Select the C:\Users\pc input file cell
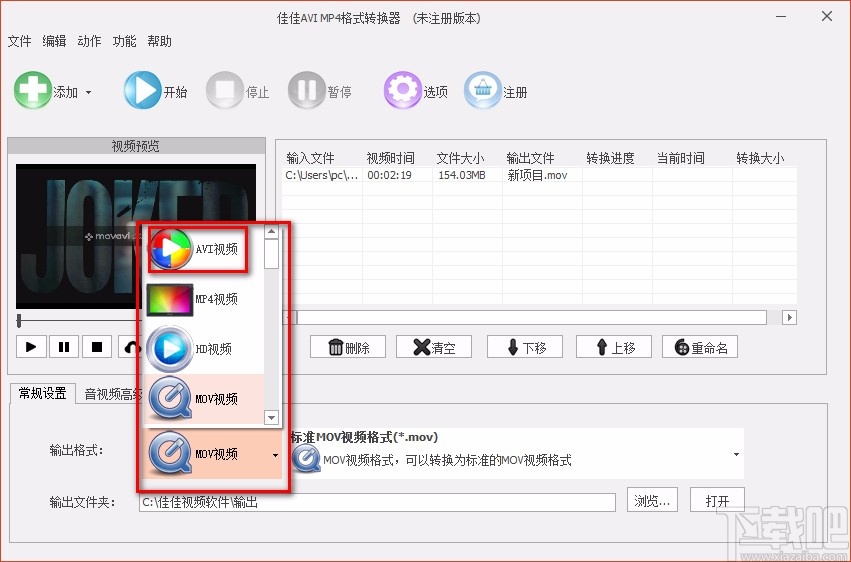The width and height of the screenshot is (851, 562). (322, 175)
